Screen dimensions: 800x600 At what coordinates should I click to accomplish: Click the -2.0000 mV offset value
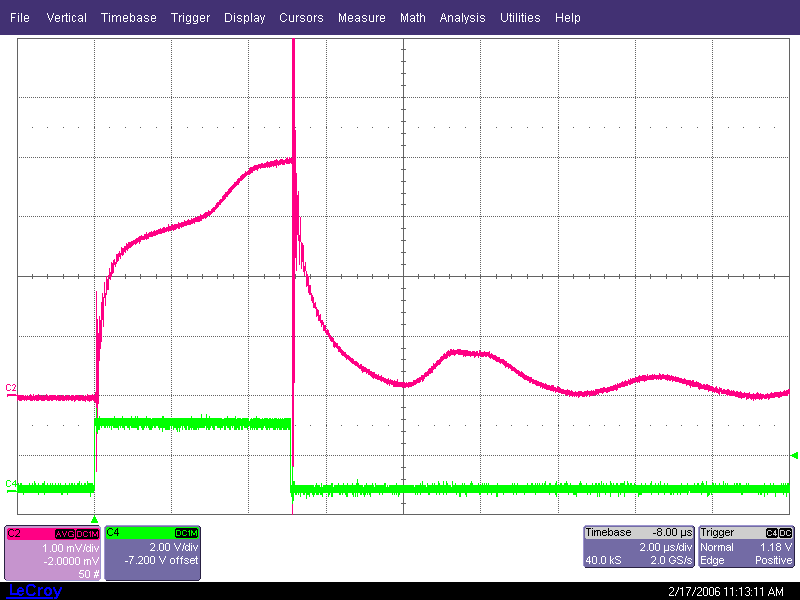point(71,561)
